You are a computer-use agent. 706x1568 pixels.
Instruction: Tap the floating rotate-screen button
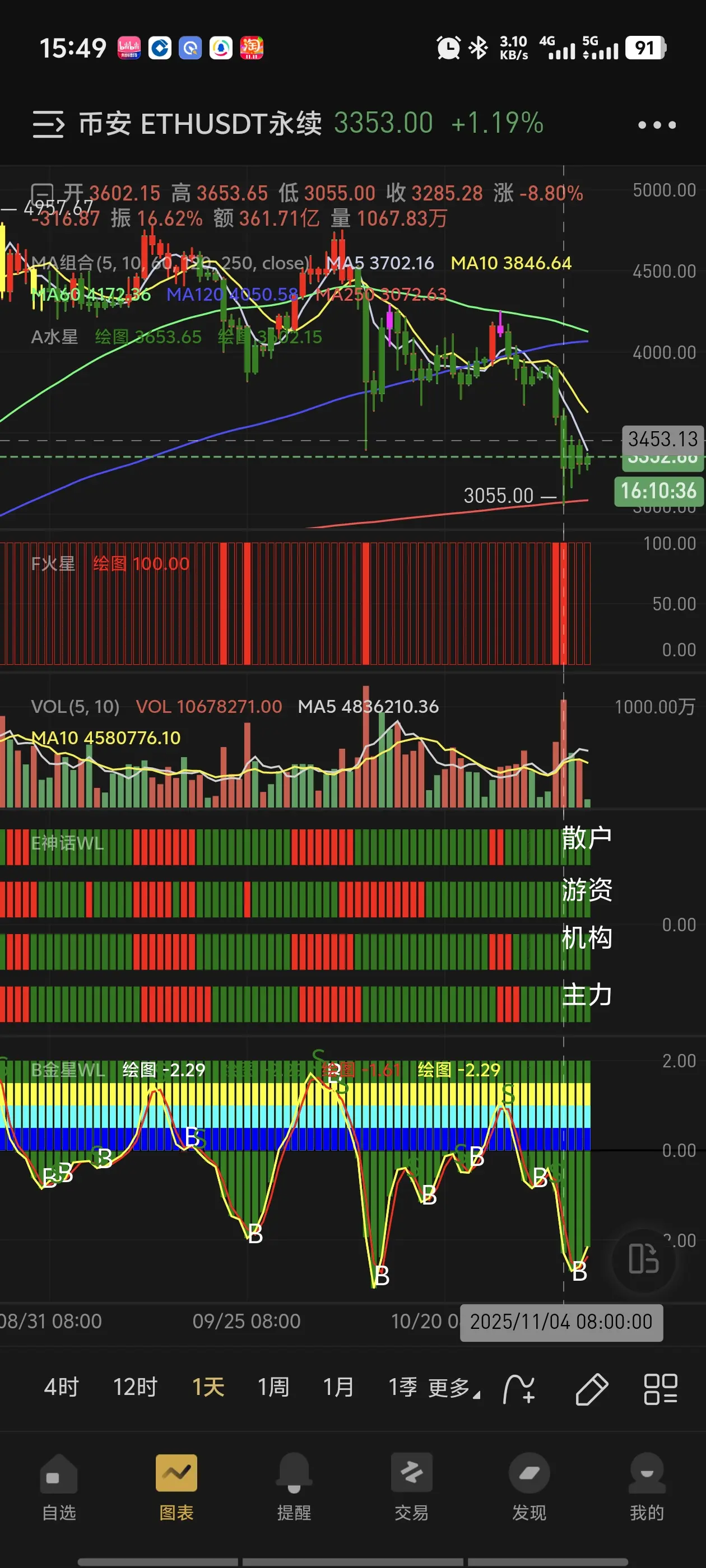pos(644,1259)
